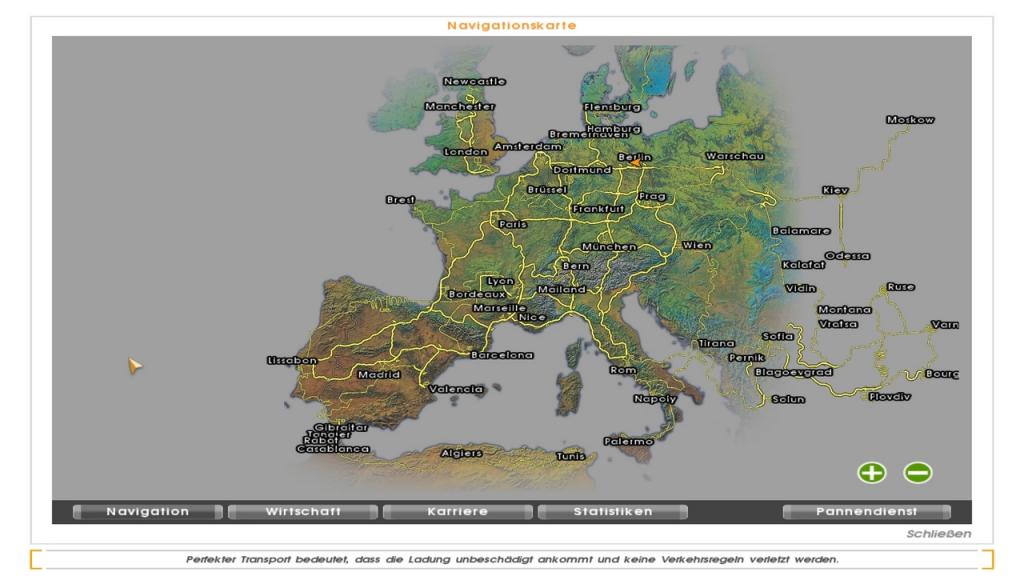The height and width of the screenshot is (576, 1024).
Task: Switch to the Karriere tab
Action: point(458,512)
